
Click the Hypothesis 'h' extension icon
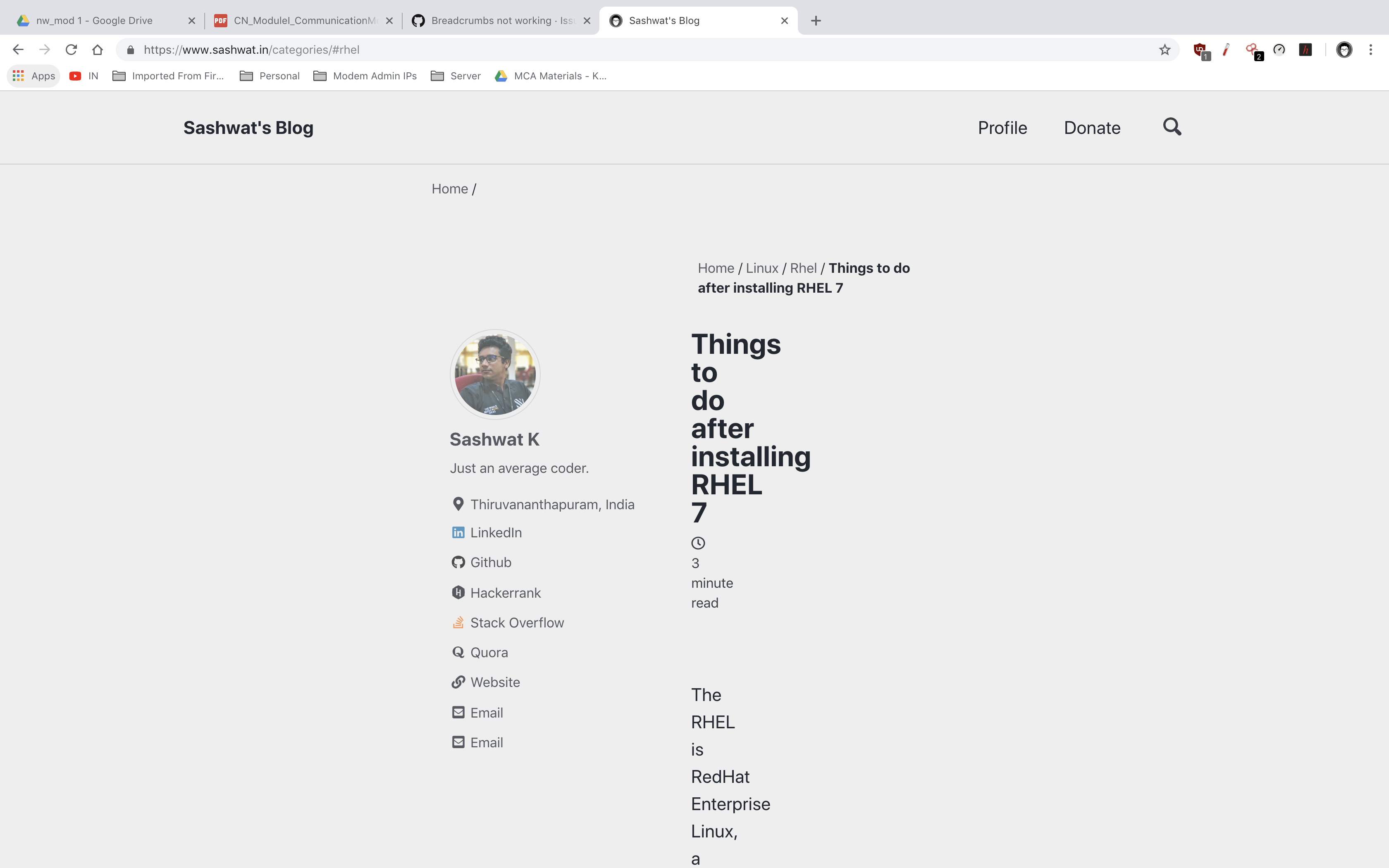pos(1305,49)
